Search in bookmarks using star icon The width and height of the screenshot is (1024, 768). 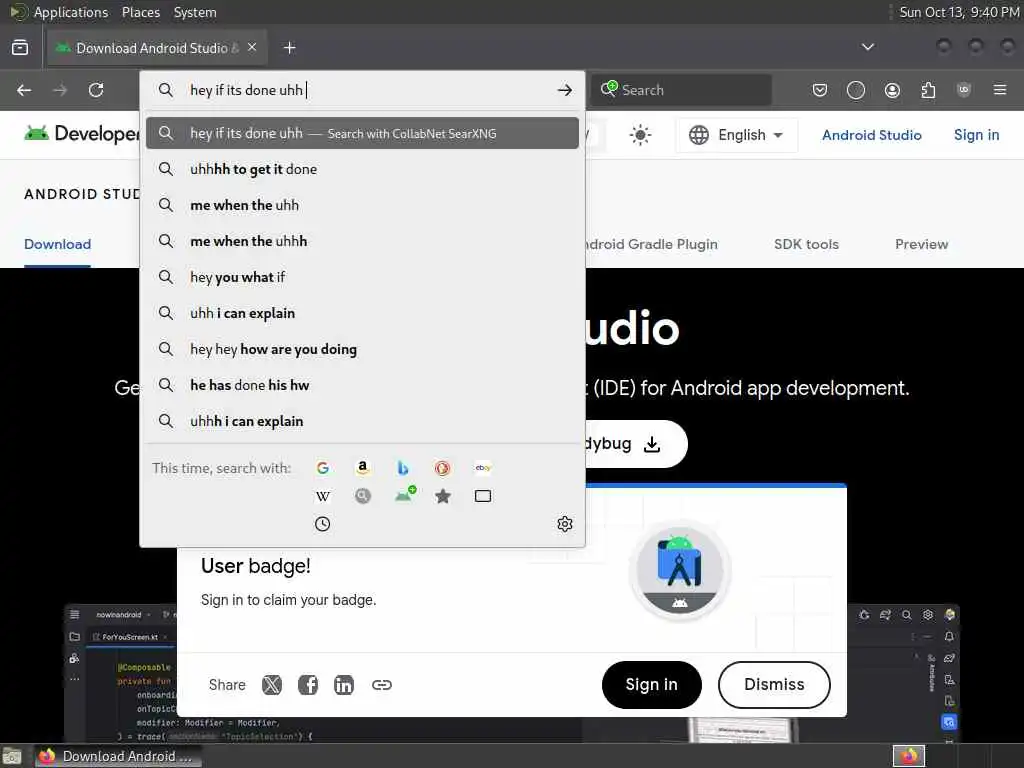coord(443,496)
